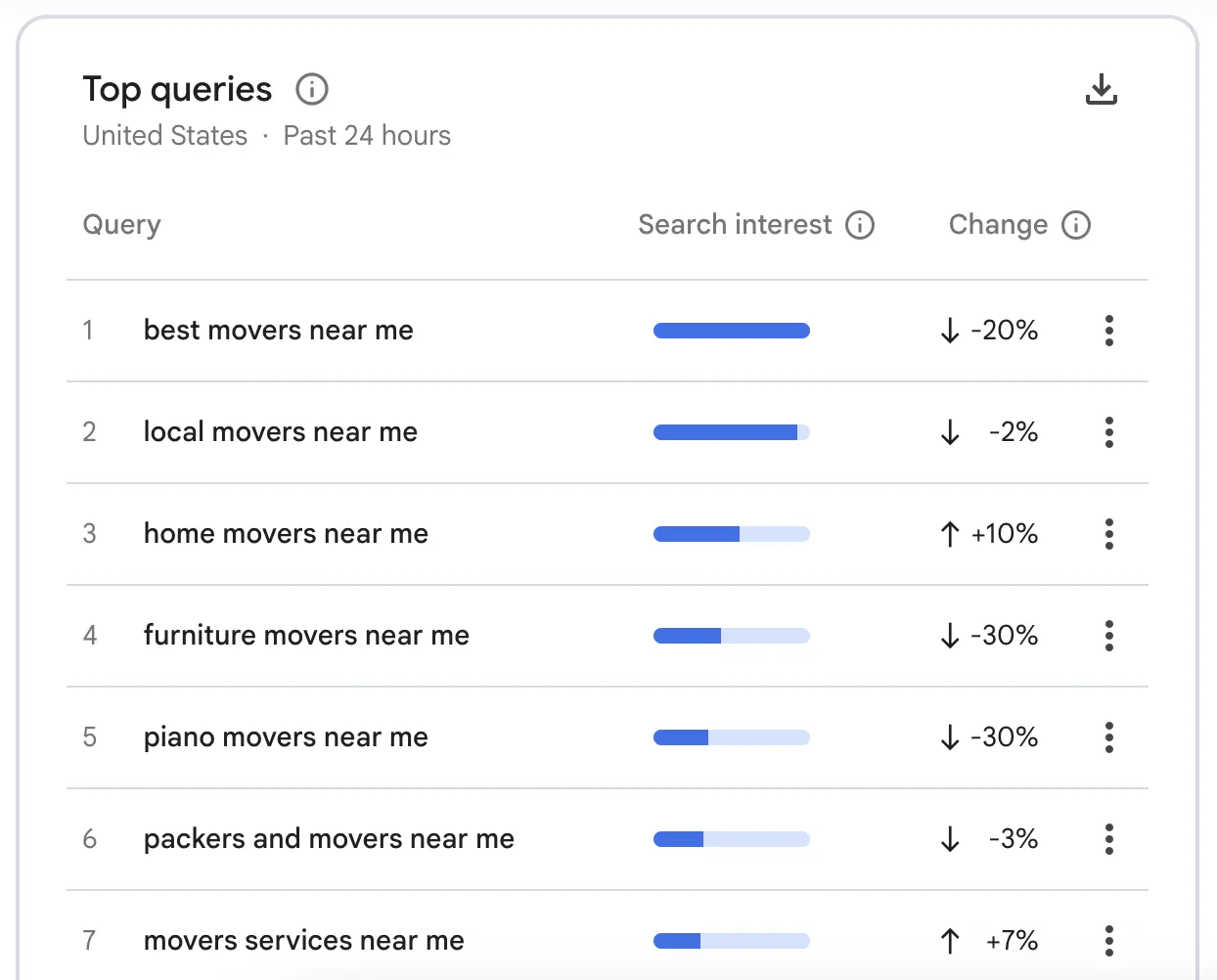Click the Change column header
This screenshot has width=1217, height=980.
coord(998,225)
